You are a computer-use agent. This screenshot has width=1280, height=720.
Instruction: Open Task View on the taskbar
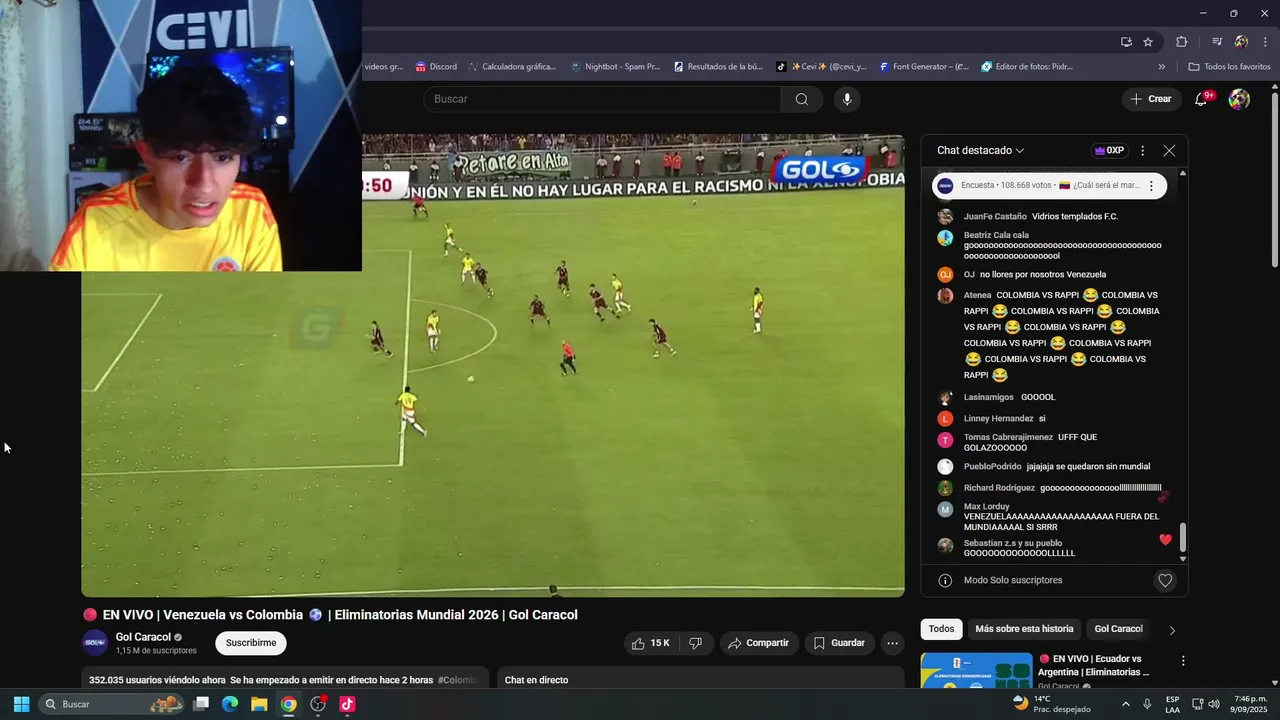[x=201, y=704]
